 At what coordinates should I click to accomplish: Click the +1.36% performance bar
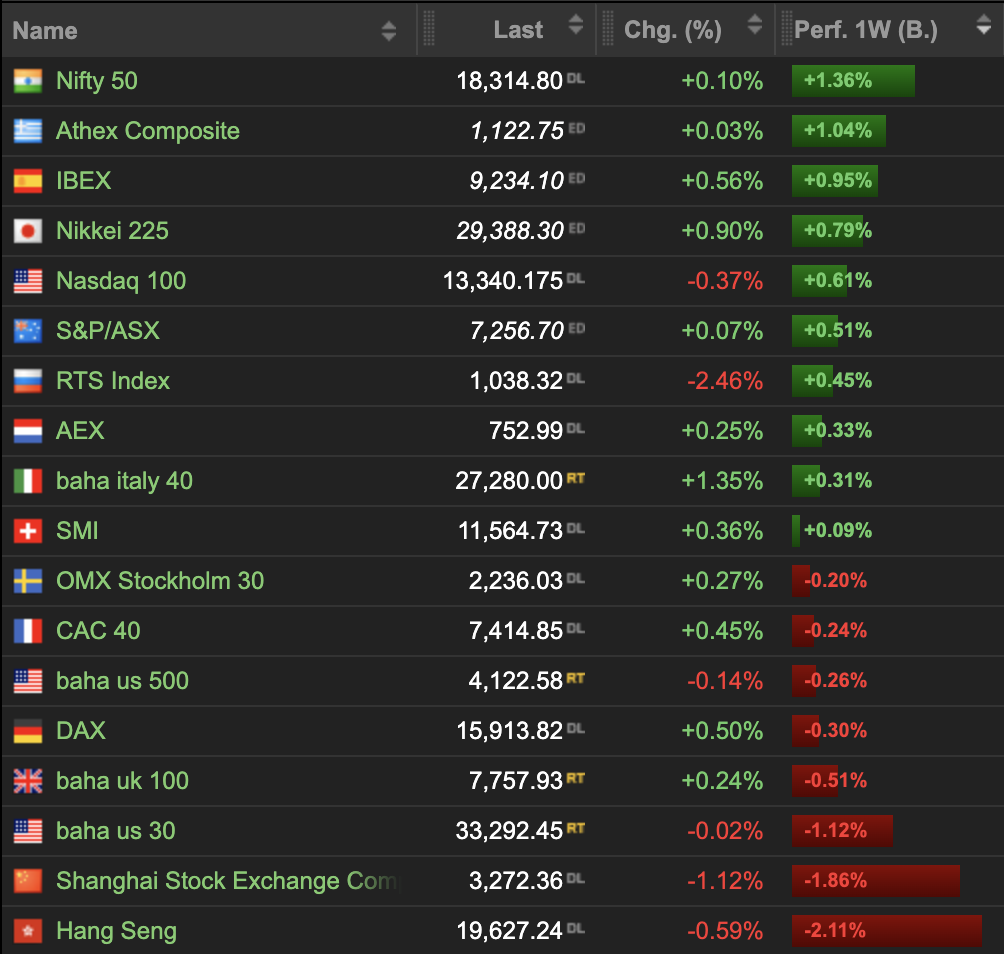point(853,81)
